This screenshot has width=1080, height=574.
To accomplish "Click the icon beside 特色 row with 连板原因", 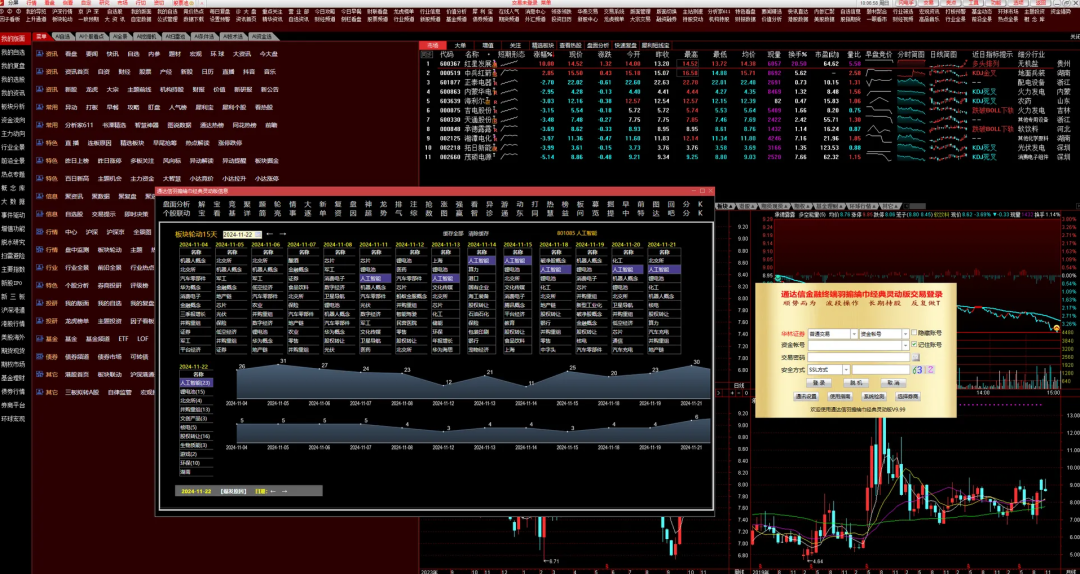I will point(40,143).
